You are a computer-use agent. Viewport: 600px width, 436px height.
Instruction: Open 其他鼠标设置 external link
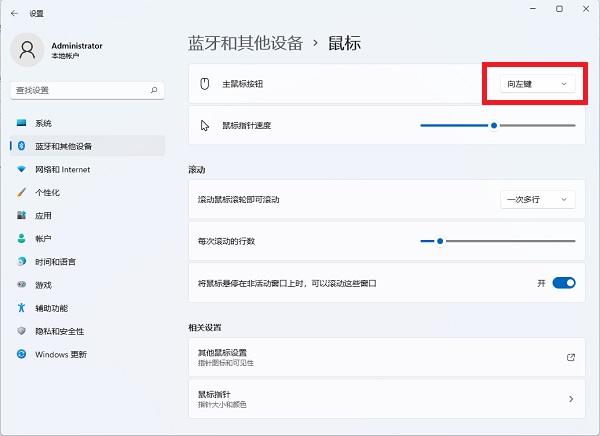pos(571,357)
